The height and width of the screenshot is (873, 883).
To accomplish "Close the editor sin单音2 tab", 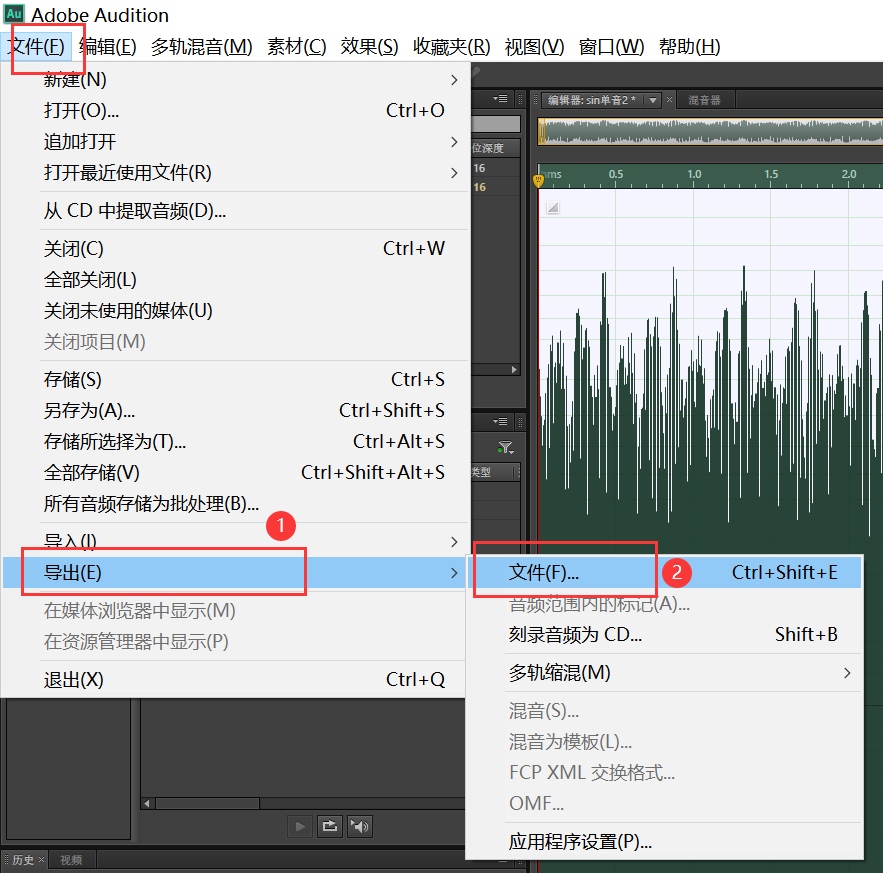I will 670,100.
